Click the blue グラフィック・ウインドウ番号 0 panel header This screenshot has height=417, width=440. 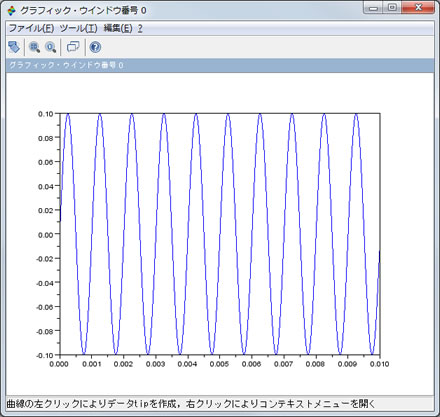point(220,65)
